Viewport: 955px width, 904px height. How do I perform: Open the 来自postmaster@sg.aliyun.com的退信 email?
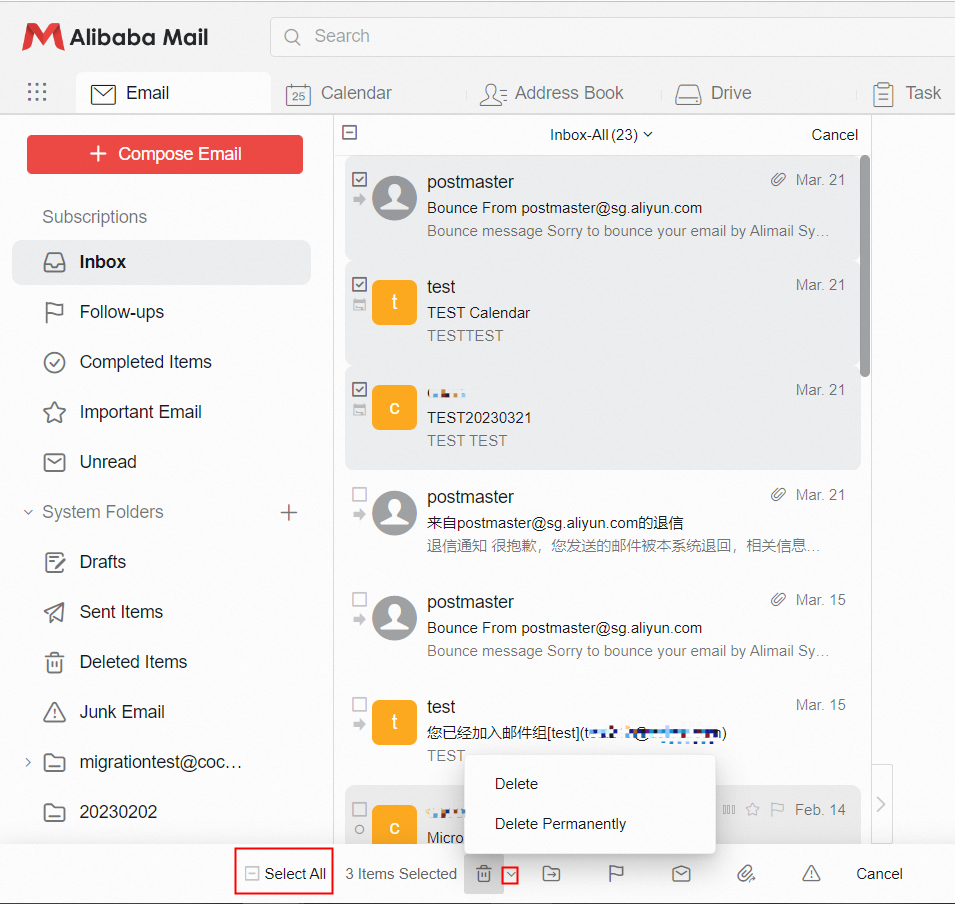coord(555,523)
